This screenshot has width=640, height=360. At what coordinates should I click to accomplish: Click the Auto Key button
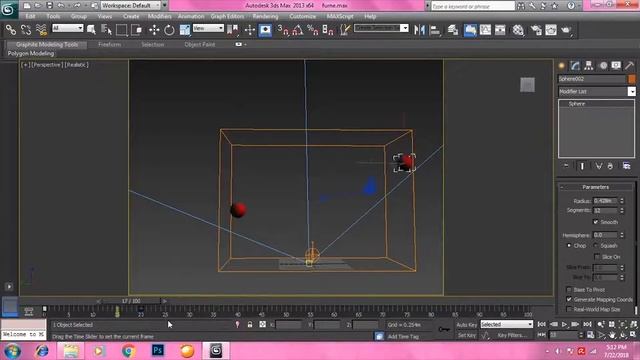[467, 325]
